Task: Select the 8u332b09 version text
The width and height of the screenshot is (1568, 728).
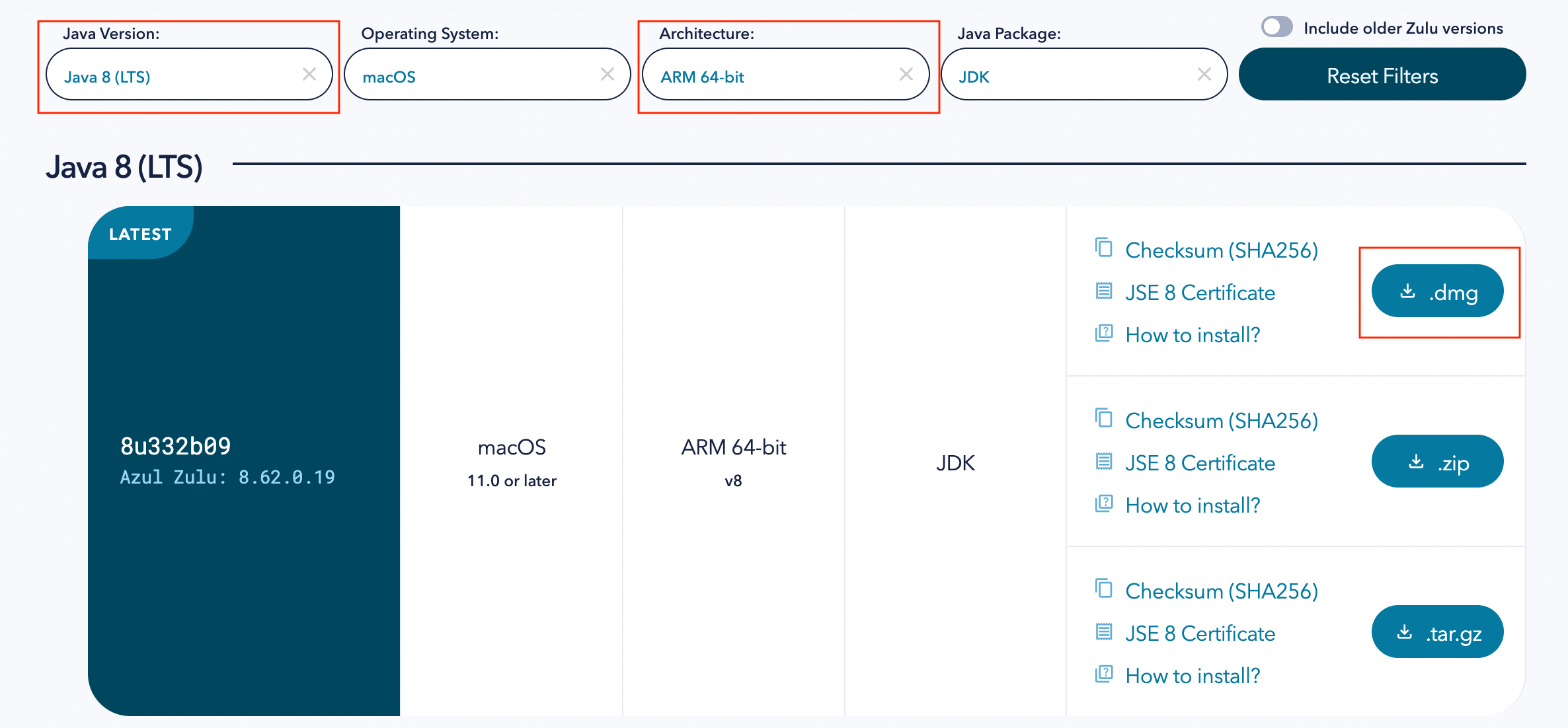Action: pos(175,447)
